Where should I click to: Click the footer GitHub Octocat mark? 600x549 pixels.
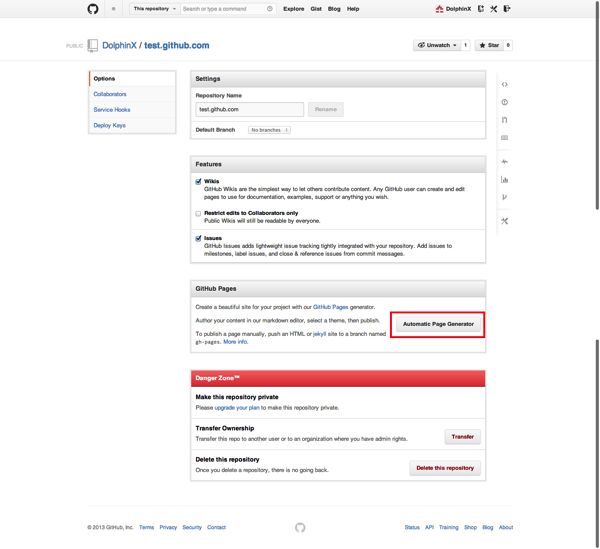tap(300, 527)
